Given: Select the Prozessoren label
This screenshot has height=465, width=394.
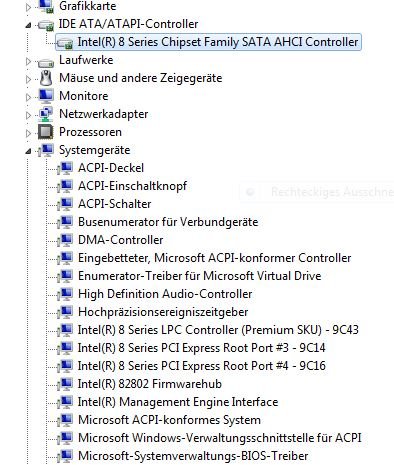Looking at the screenshot, I should pos(90,132).
